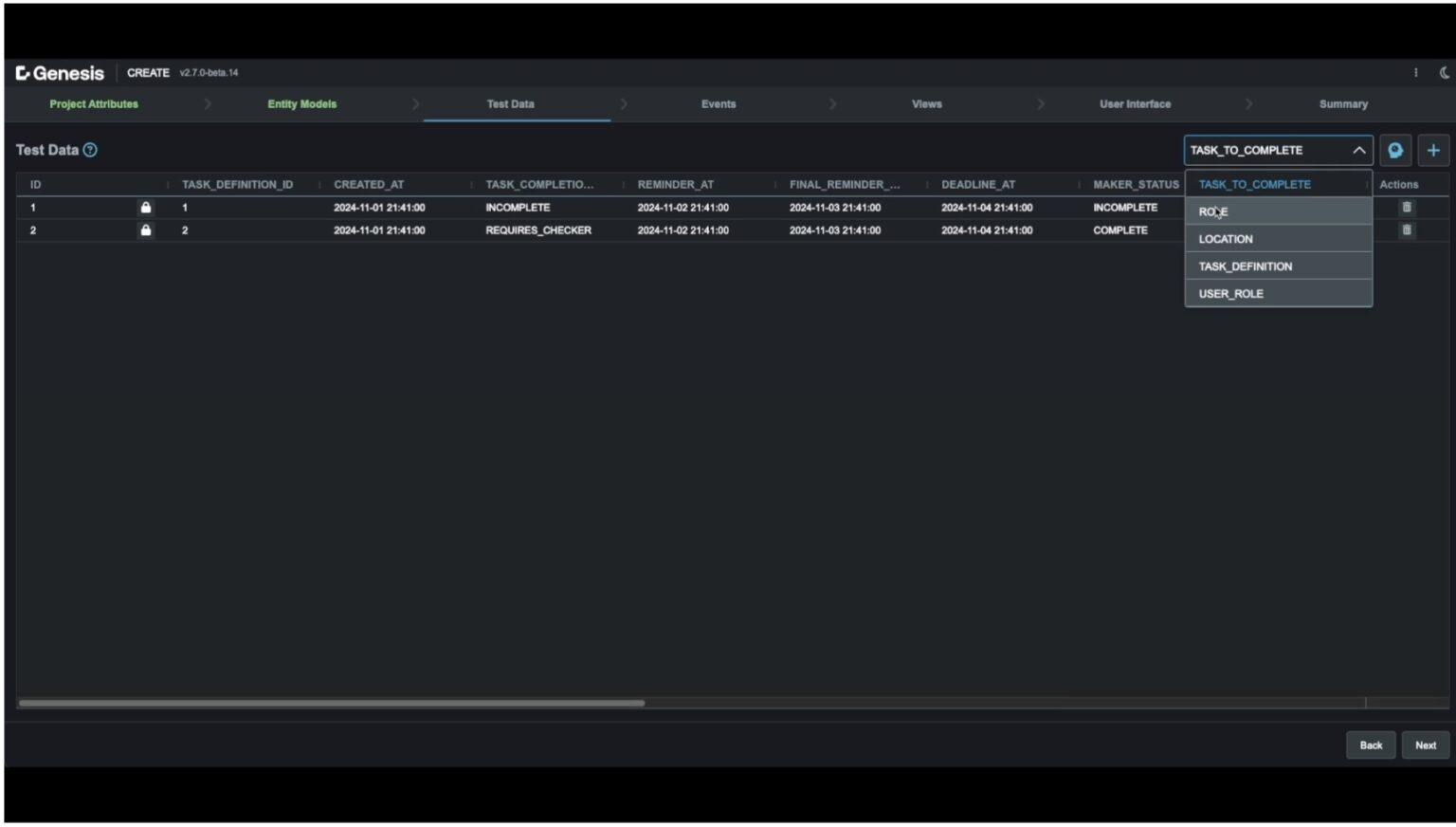Click the lock icon on row 1

[145, 206]
